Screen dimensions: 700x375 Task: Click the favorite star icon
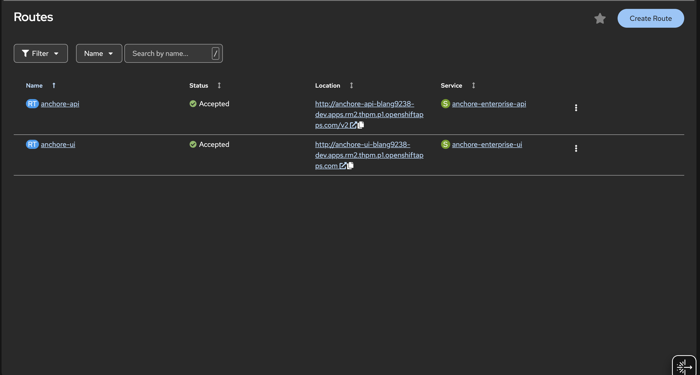point(600,19)
